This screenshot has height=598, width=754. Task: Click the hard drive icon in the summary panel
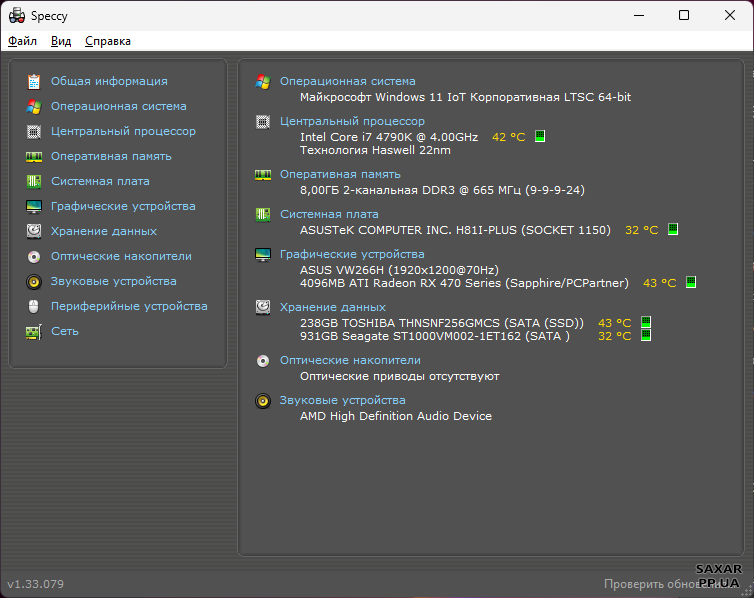click(x=263, y=307)
